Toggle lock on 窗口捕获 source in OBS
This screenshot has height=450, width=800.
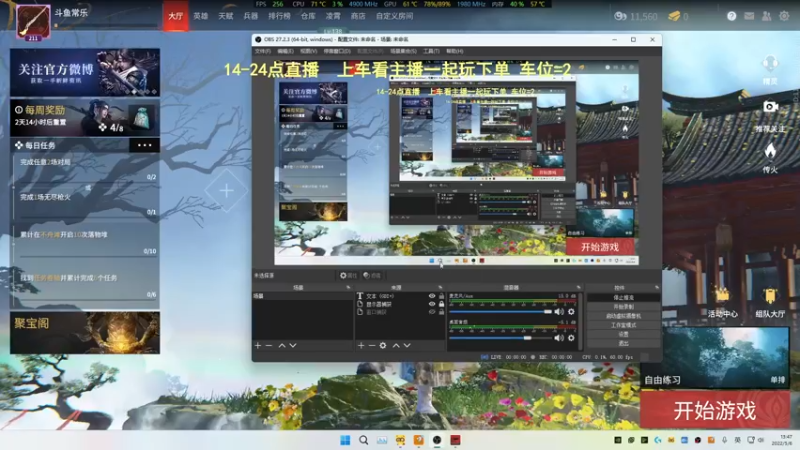(442, 312)
